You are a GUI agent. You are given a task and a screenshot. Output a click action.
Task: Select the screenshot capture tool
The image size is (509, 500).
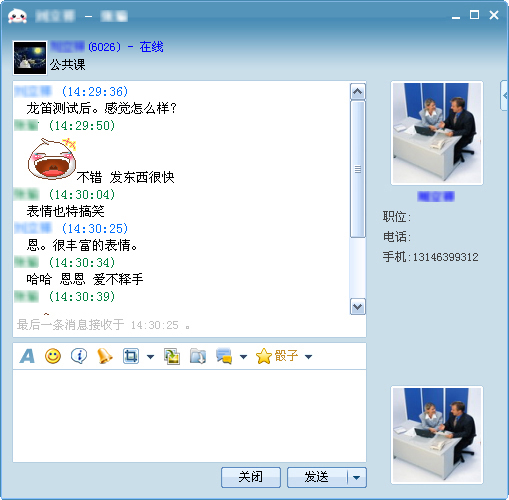(131, 356)
